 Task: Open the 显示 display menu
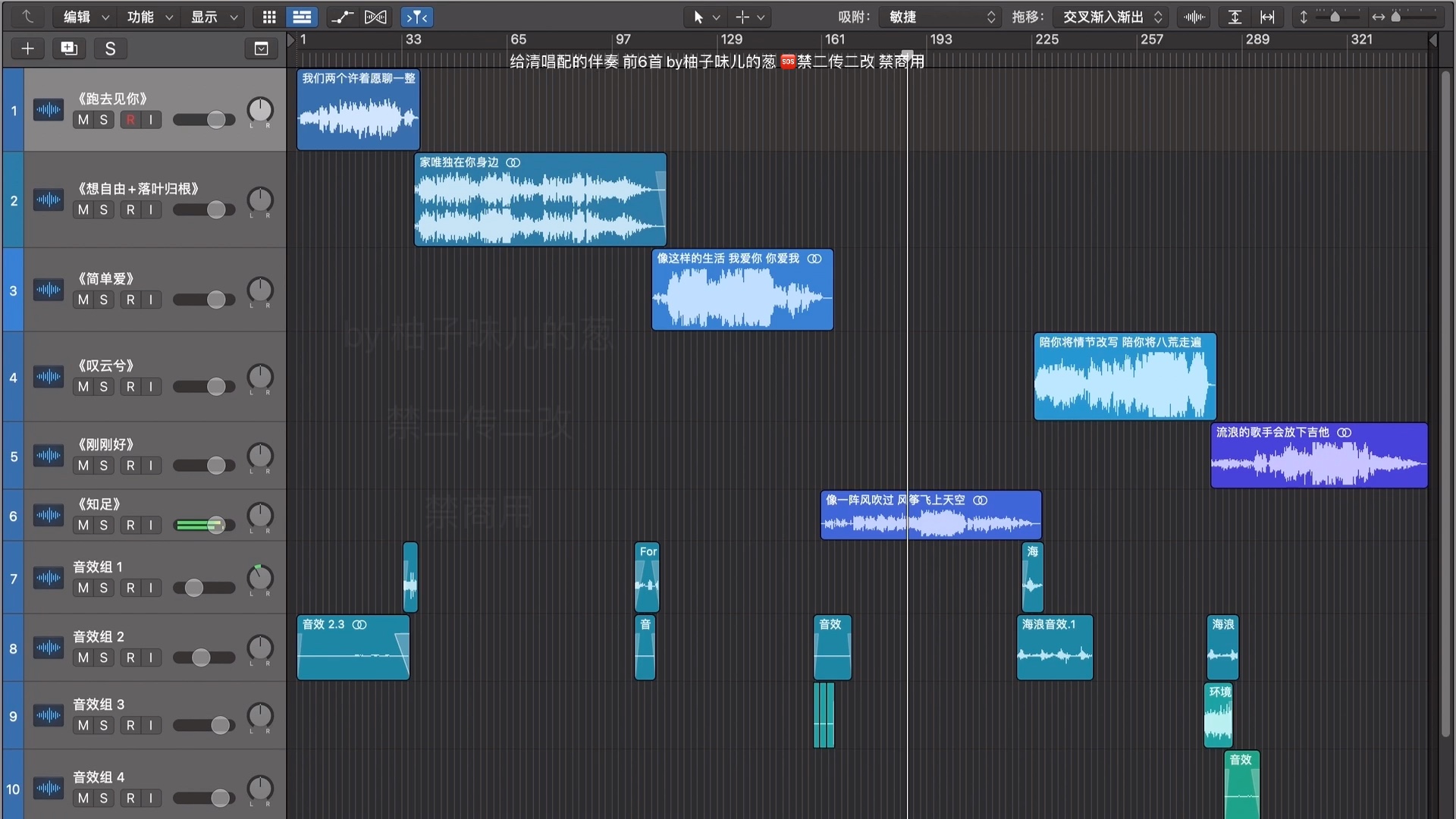[211, 17]
